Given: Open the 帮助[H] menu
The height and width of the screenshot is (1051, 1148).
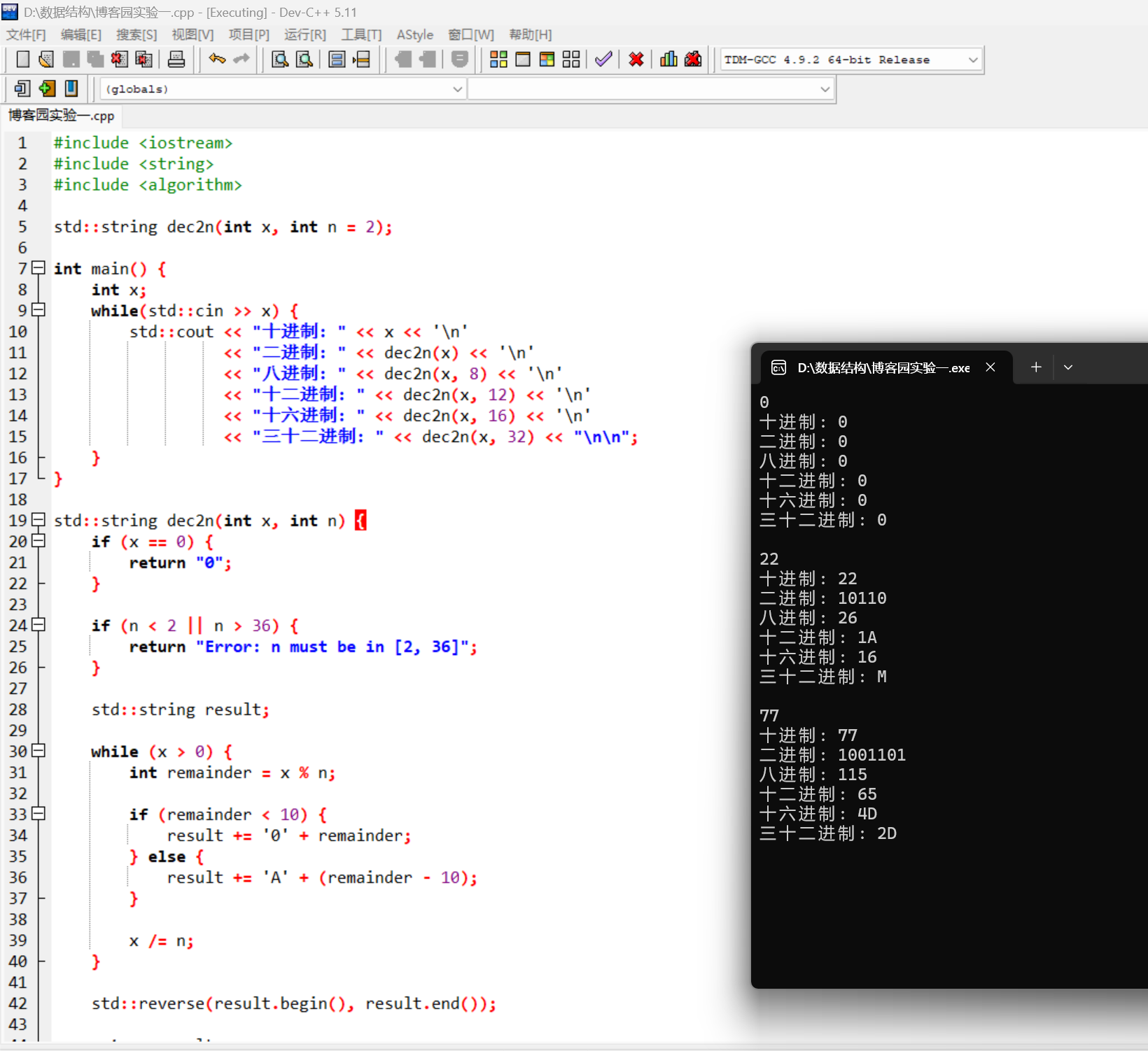Looking at the screenshot, I should 531,35.
